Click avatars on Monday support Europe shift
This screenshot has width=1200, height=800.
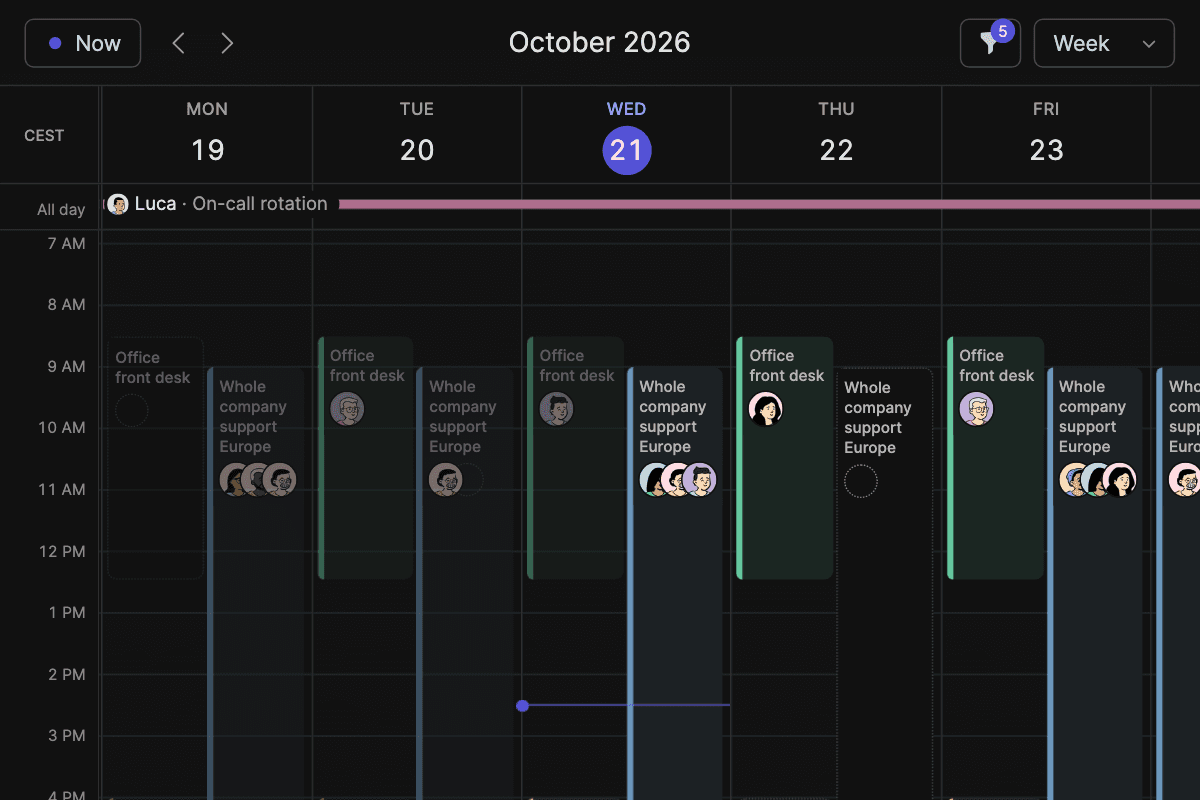click(x=258, y=480)
